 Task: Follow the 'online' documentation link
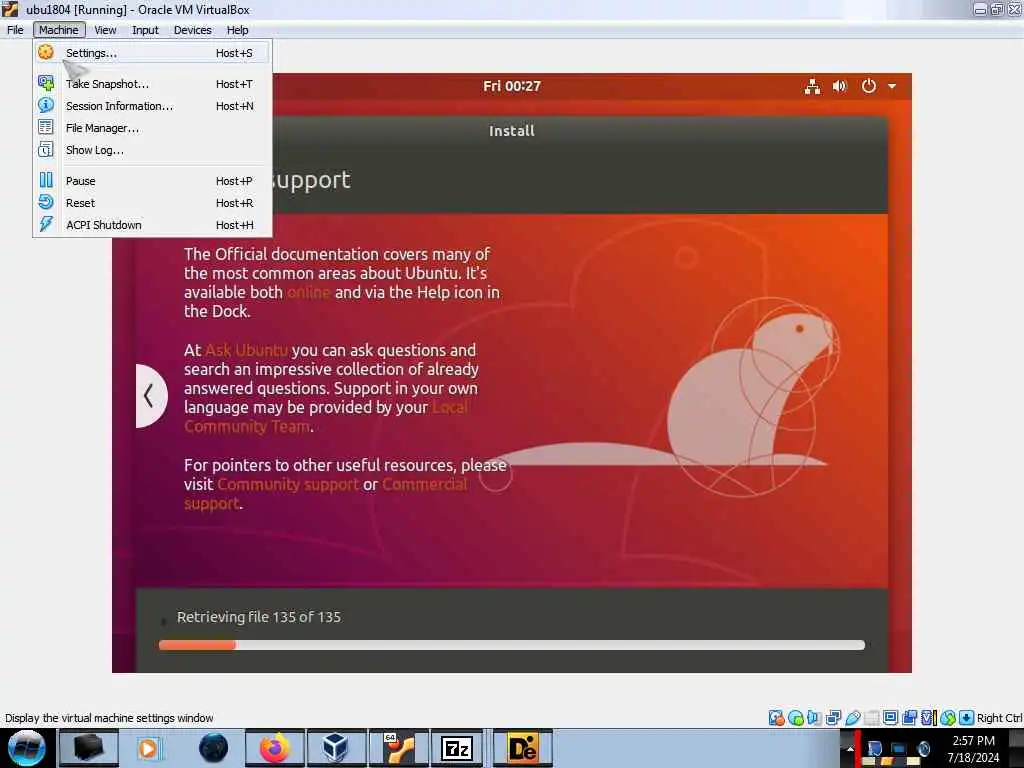coord(309,293)
